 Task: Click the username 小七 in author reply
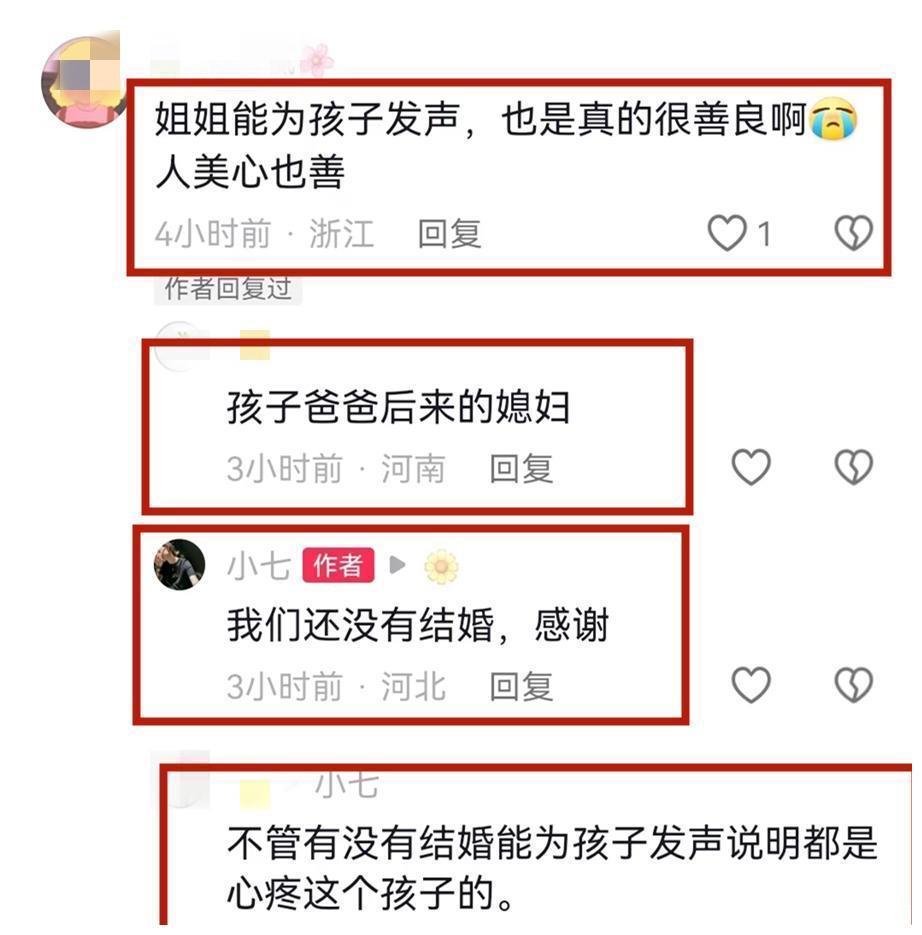259,566
